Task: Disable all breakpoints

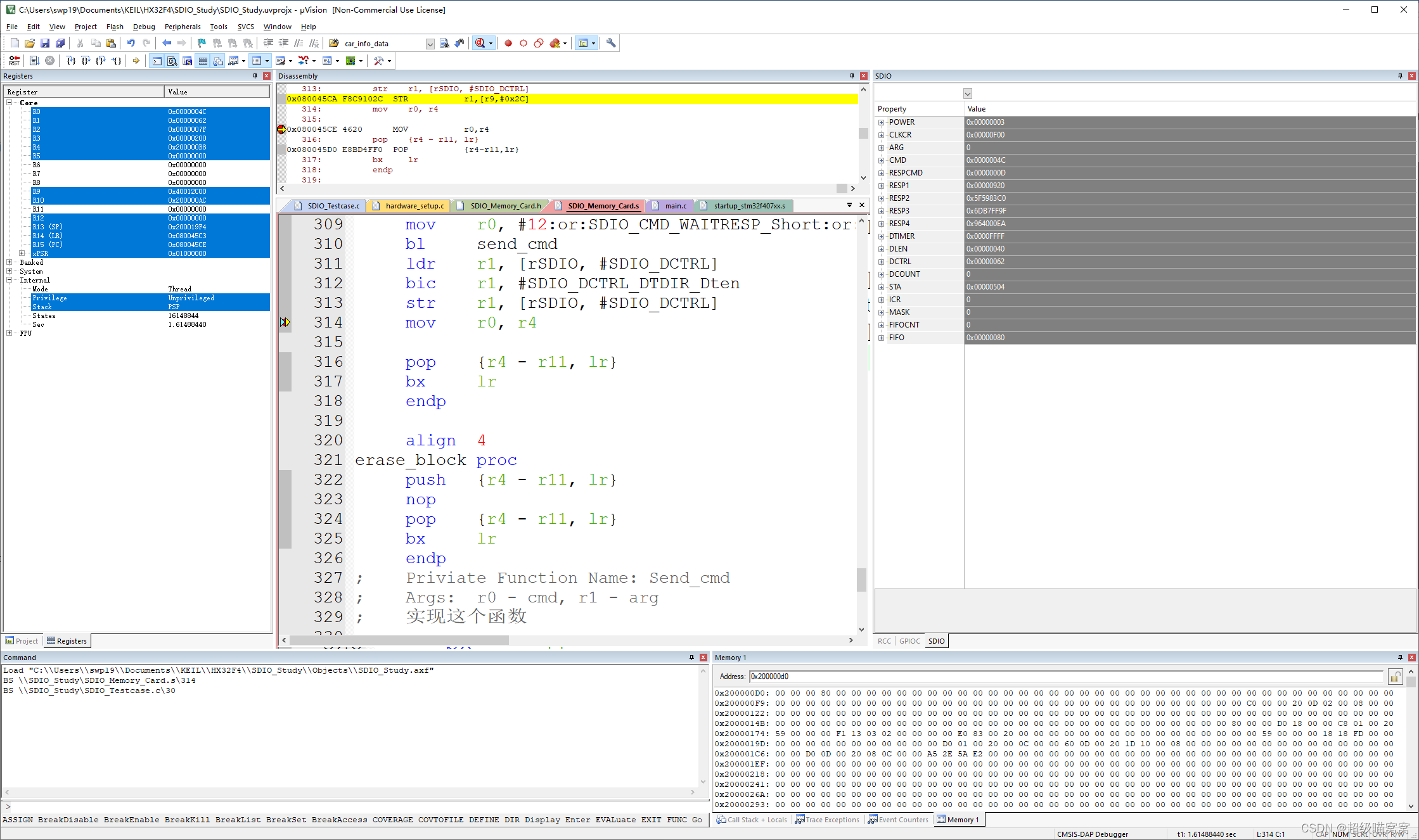Action: click(539, 43)
